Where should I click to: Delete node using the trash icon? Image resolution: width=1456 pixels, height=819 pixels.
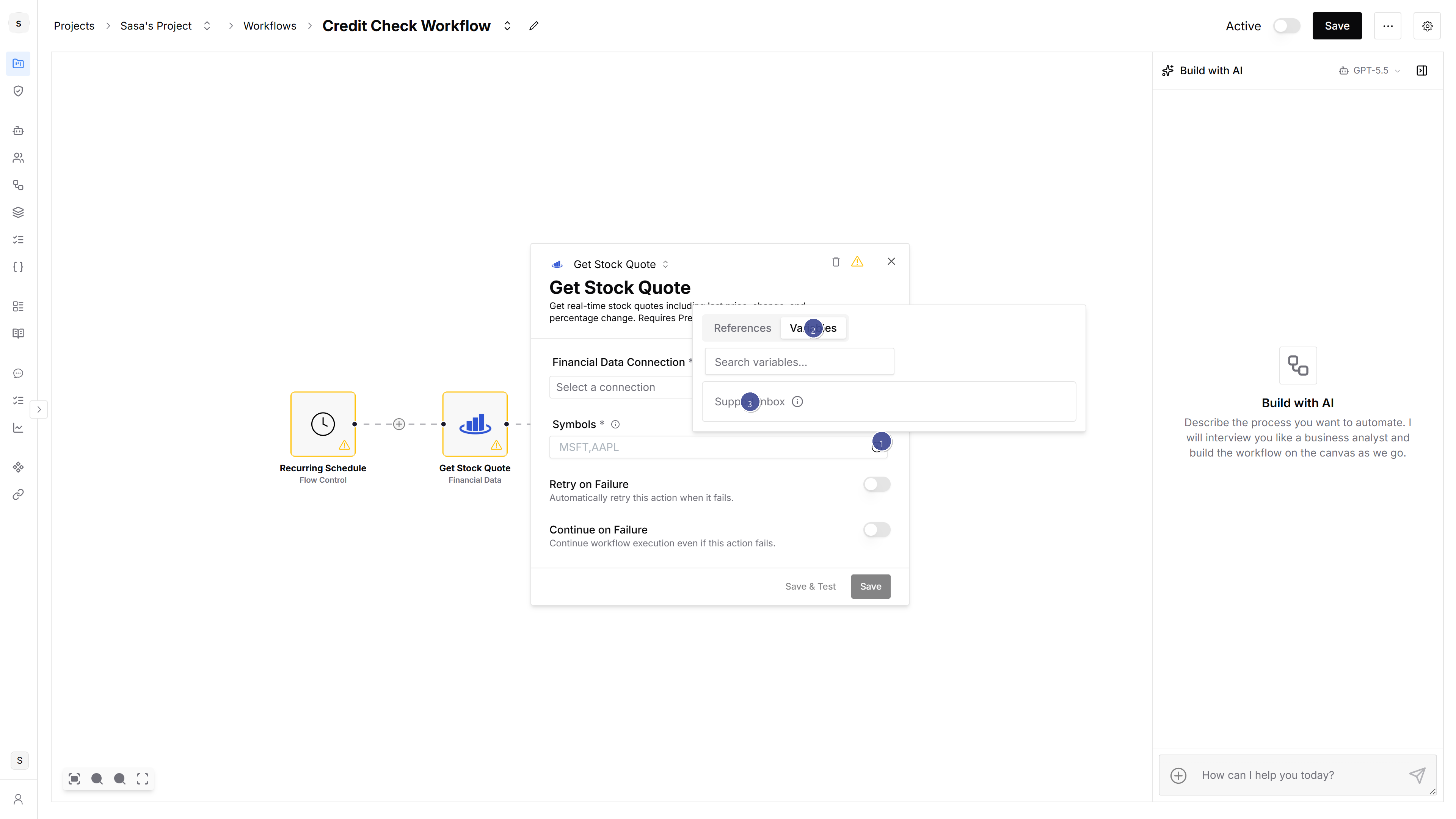pos(836,262)
